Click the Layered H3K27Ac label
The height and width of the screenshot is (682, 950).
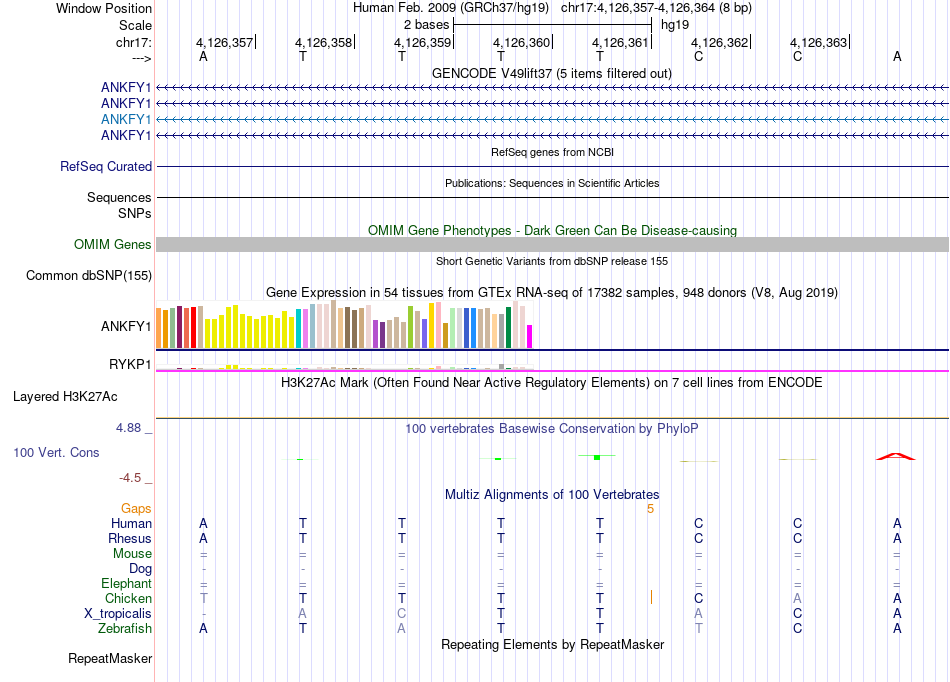pos(65,397)
